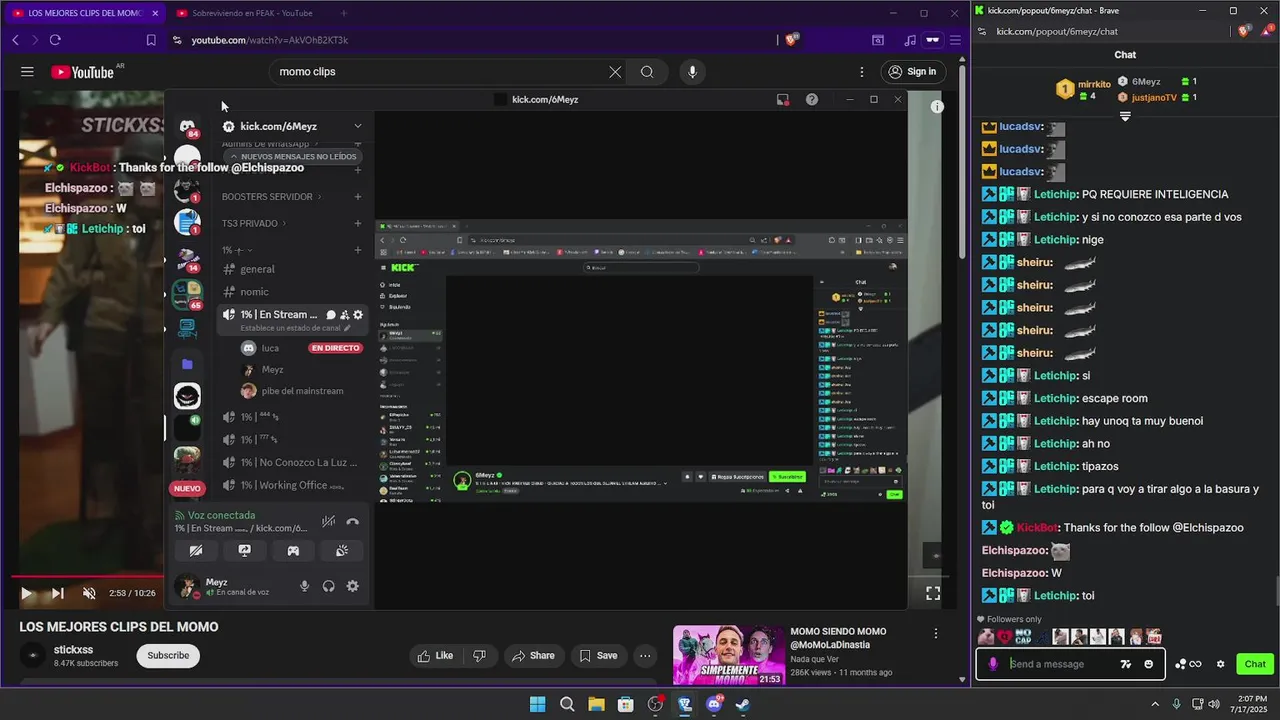Save the video to a playlist
The height and width of the screenshot is (720, 1280).
(598, 656)
